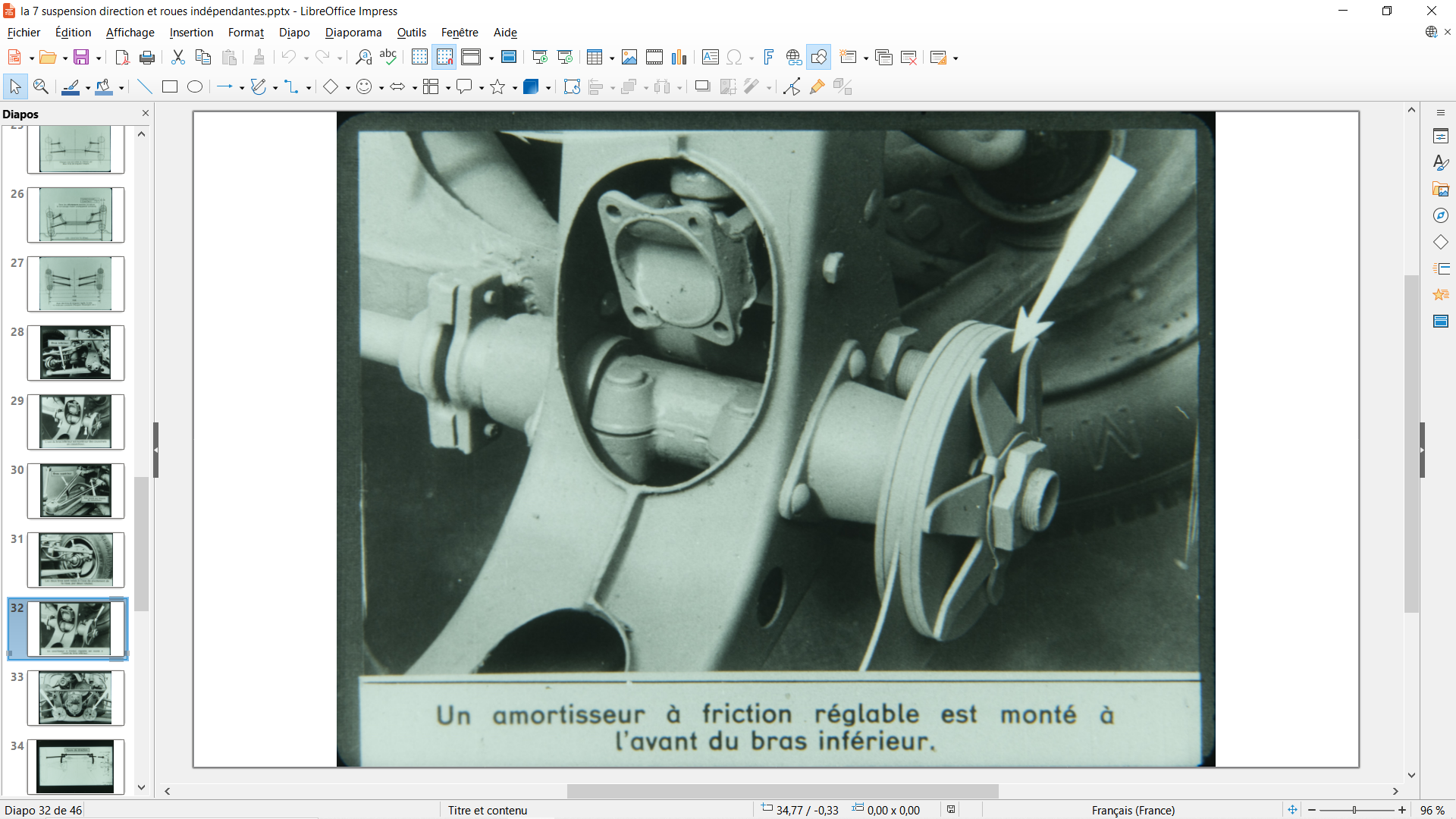Image resolution: width=1456 pixels, height=819 pixels.
Task: Select slide 29 thumbnail
Action: (75, 422)
